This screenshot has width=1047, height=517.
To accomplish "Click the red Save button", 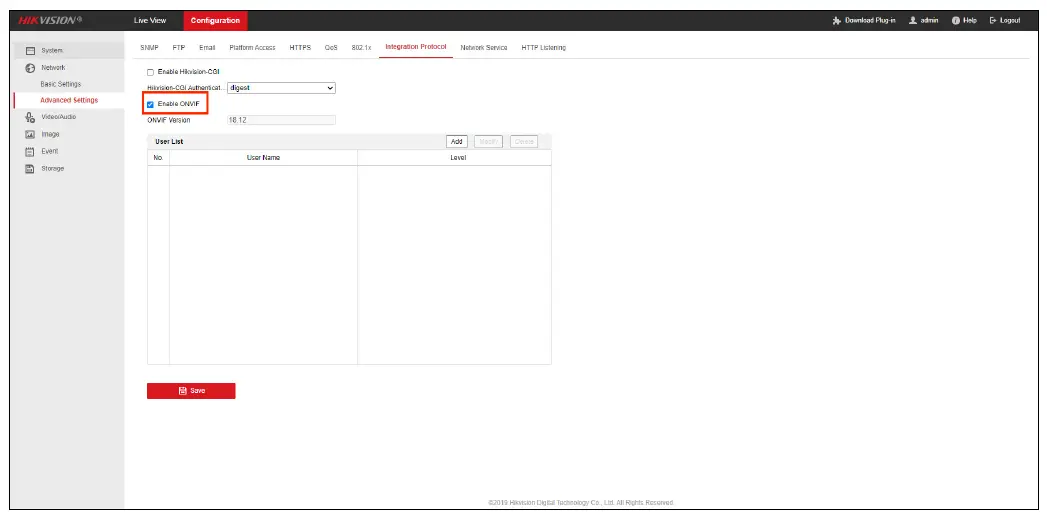I will coord(191,391).
